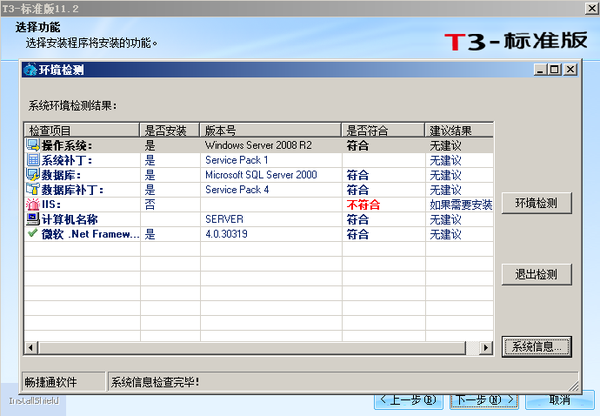Screen dimensions: 600x416
Task: Close the 环境检测 window
Action: [571, 70]
